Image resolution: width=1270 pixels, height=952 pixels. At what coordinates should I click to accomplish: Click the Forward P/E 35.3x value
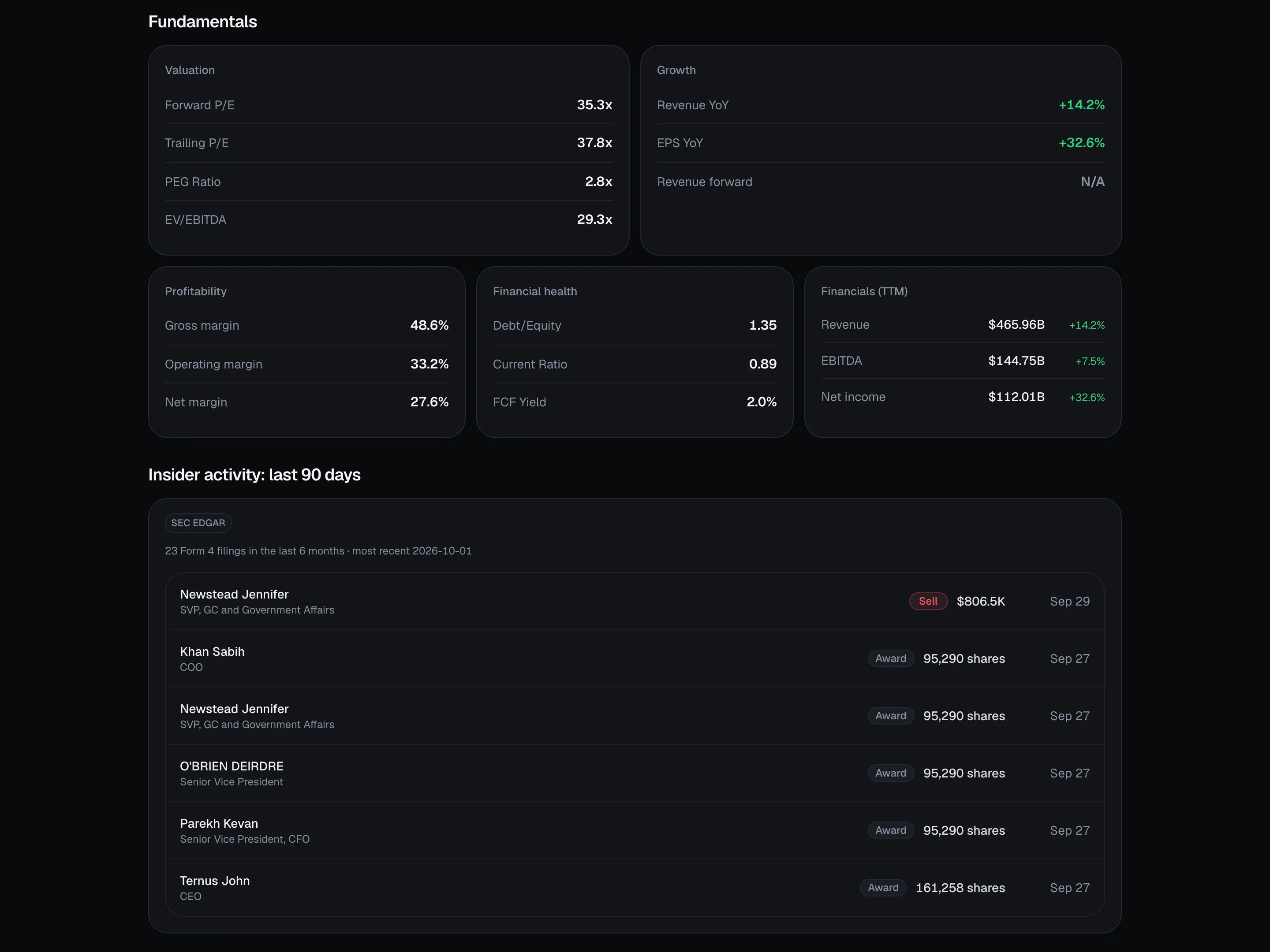click(594, 105)
